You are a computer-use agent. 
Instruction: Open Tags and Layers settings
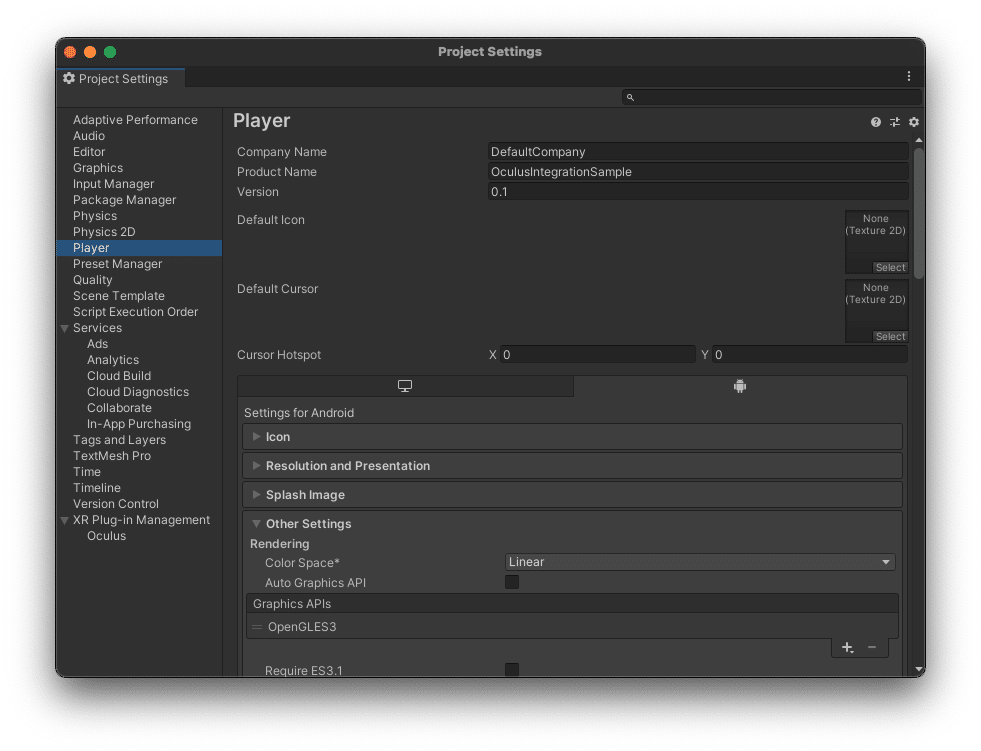pyautogui.click(x=119, y=440)
